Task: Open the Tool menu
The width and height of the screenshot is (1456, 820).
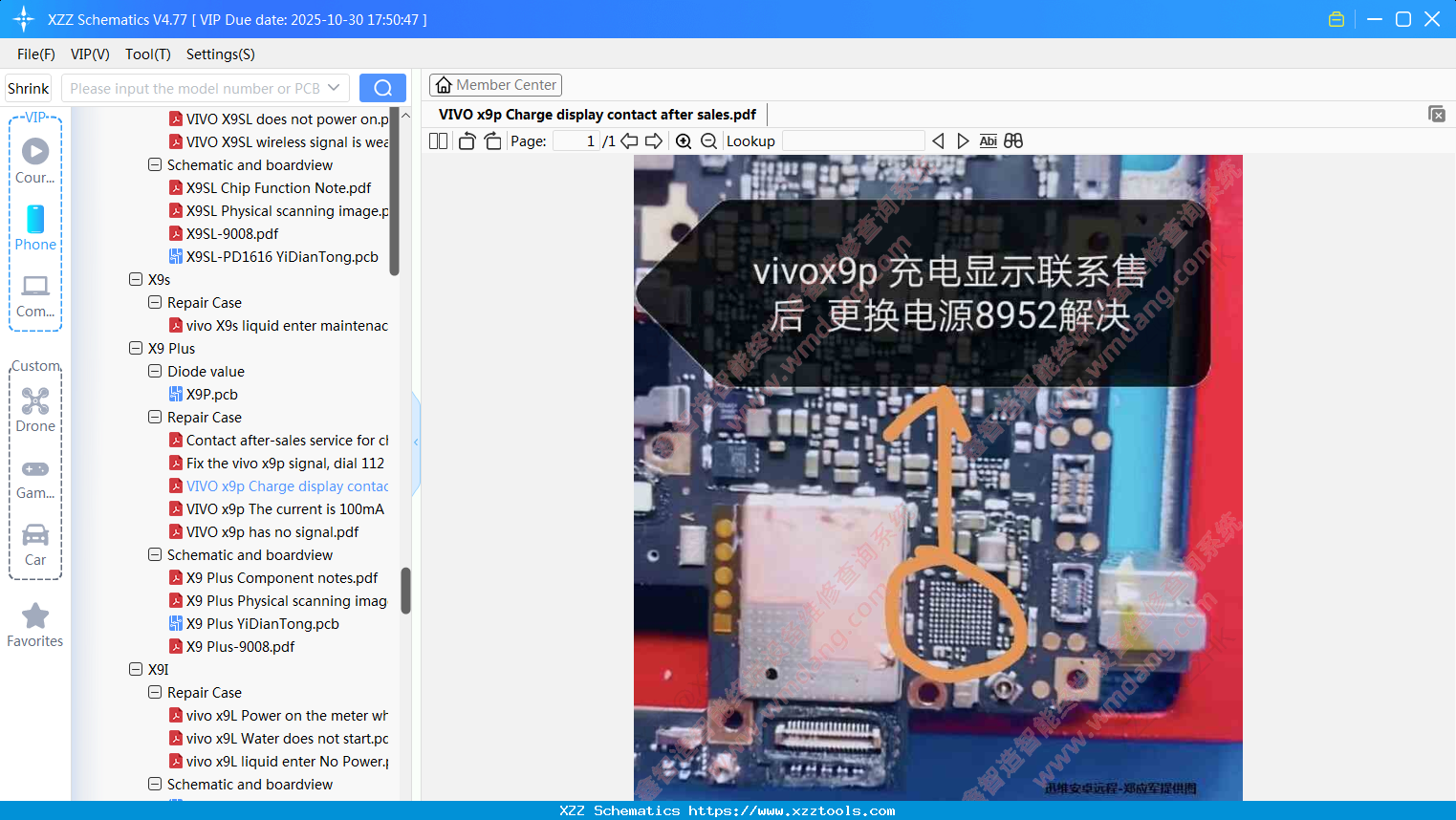Action: tap(147, 54)
